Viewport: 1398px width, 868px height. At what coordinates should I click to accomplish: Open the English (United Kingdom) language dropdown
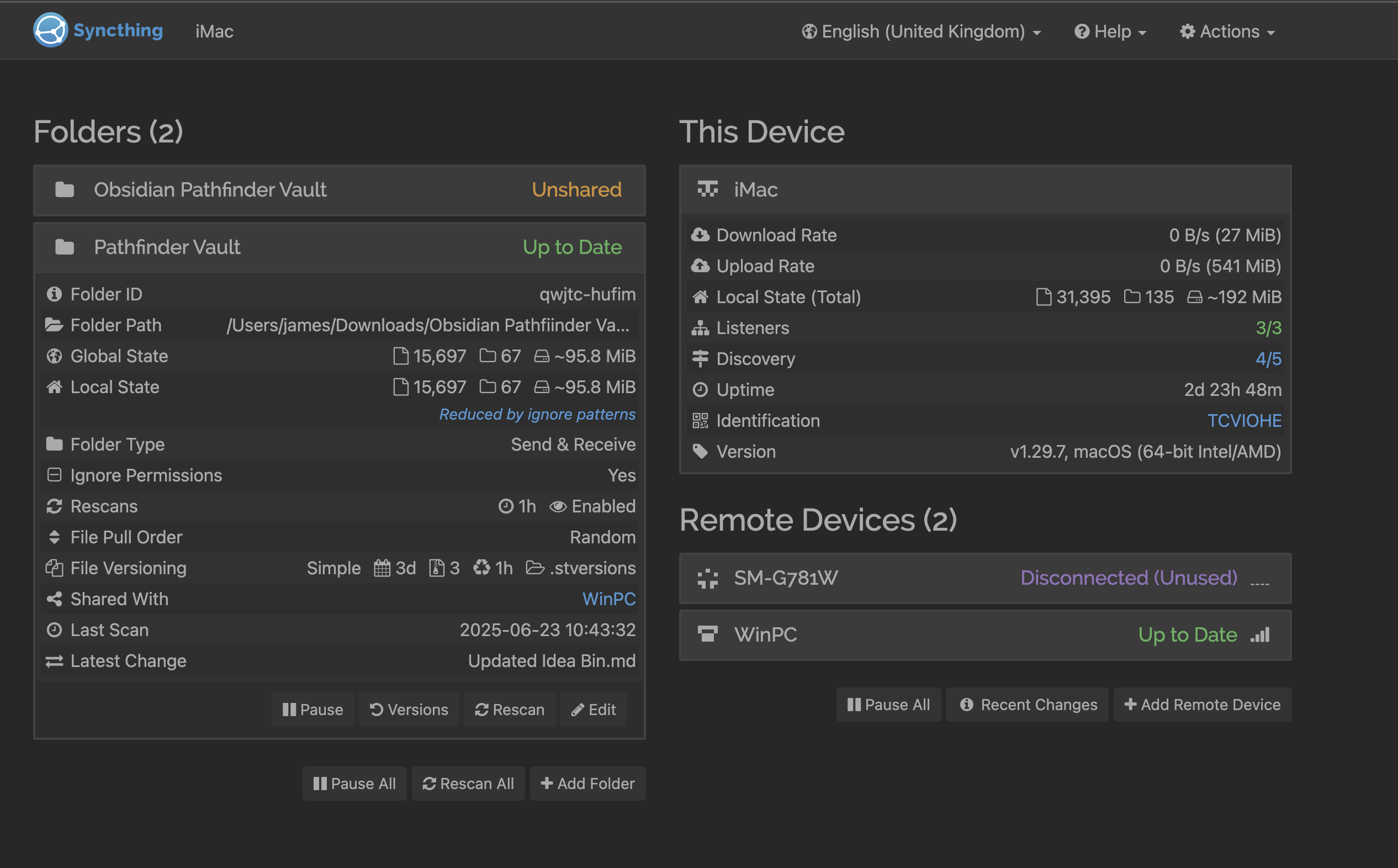tap(921, 31)
